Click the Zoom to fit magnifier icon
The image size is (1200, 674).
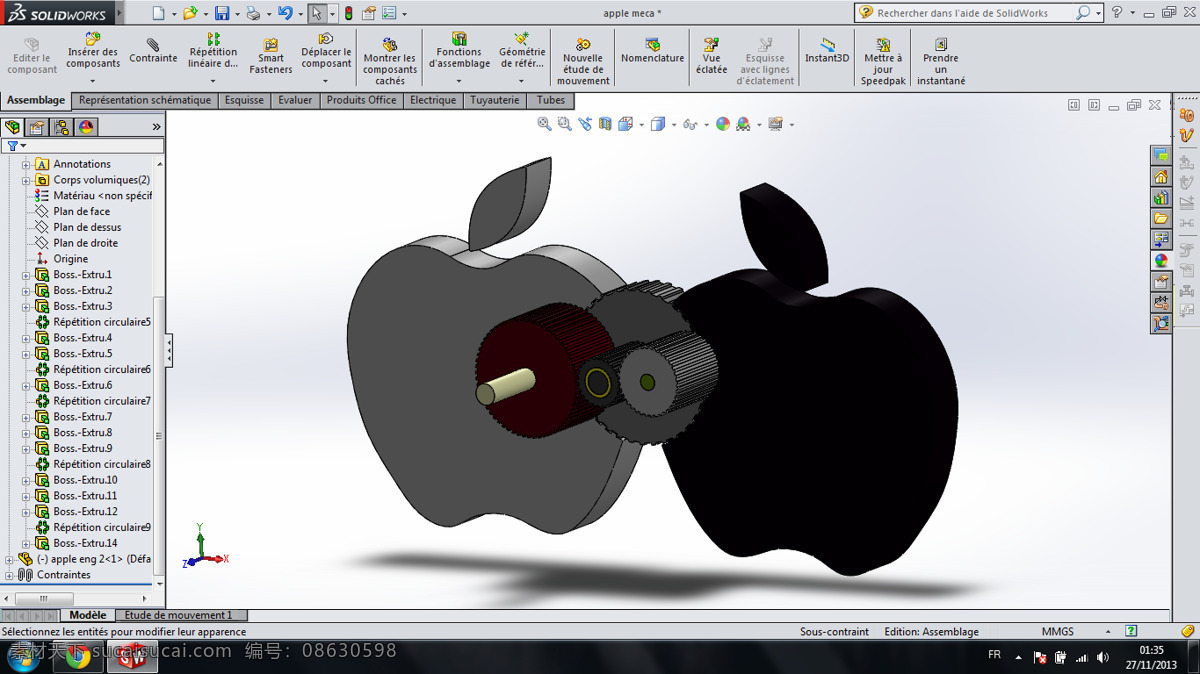[544, 124]
